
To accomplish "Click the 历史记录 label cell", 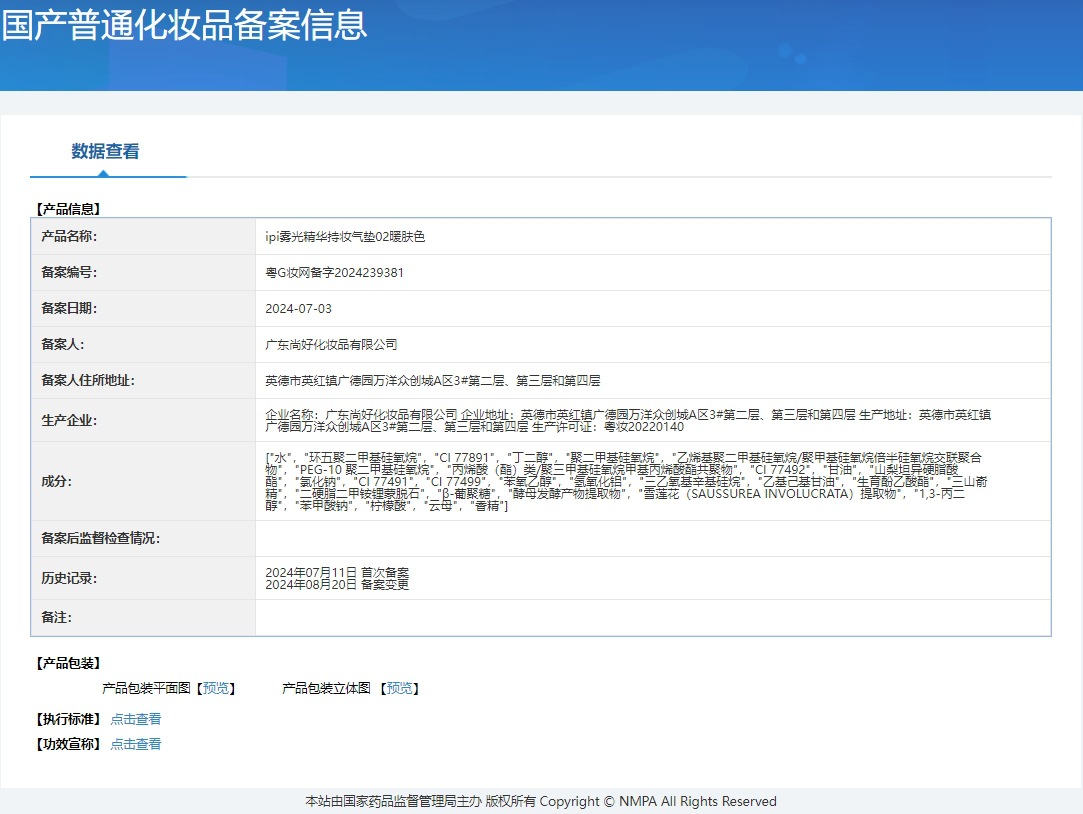I will (x=143, y=578).
